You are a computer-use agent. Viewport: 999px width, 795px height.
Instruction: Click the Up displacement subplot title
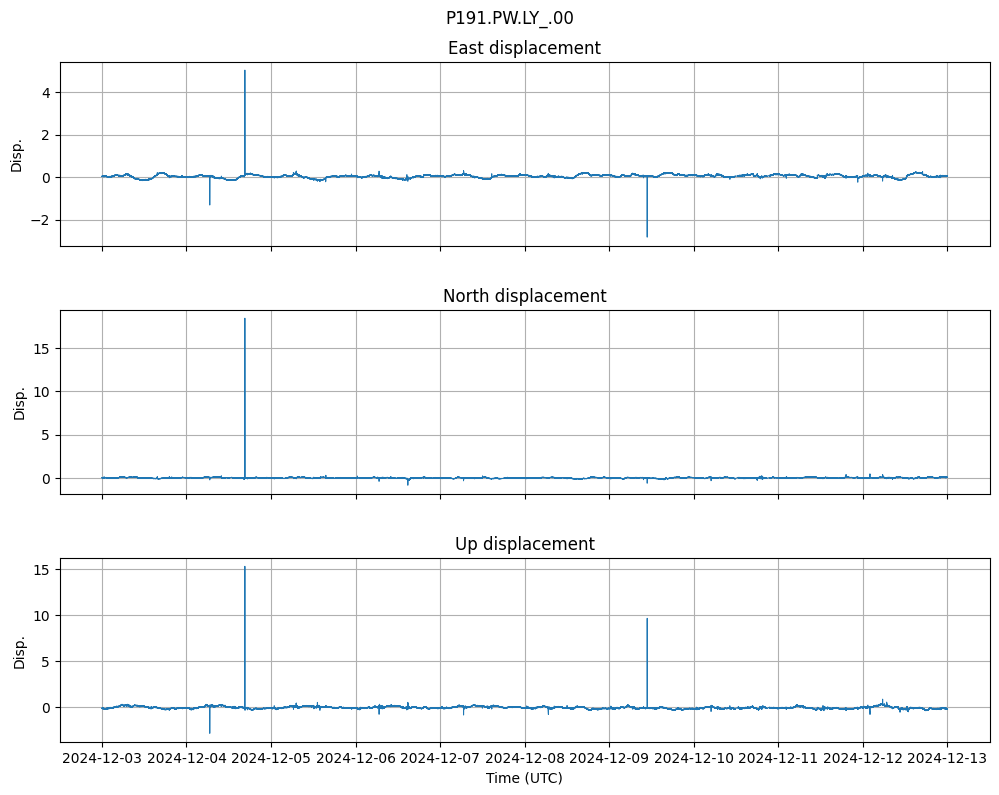coord(524,544)
